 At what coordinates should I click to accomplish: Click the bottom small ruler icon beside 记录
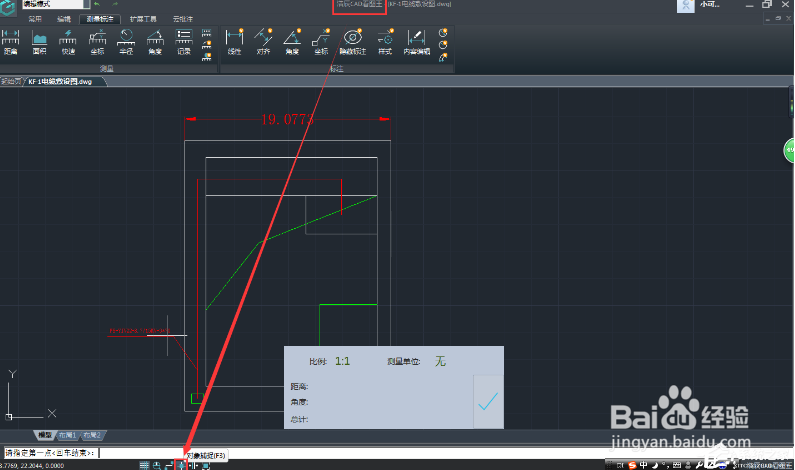click(x=206, y=57)
